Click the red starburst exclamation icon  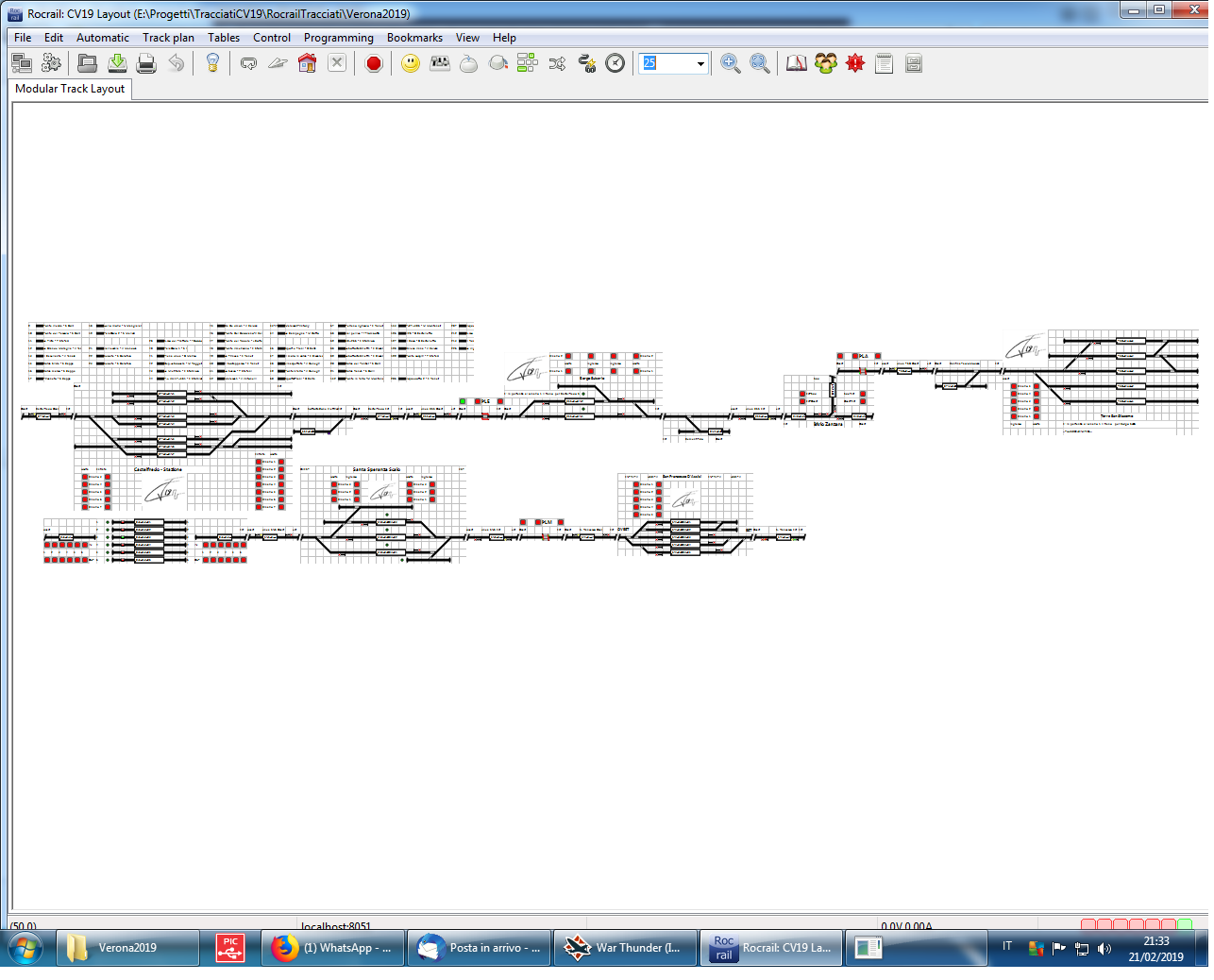(855, 63)
